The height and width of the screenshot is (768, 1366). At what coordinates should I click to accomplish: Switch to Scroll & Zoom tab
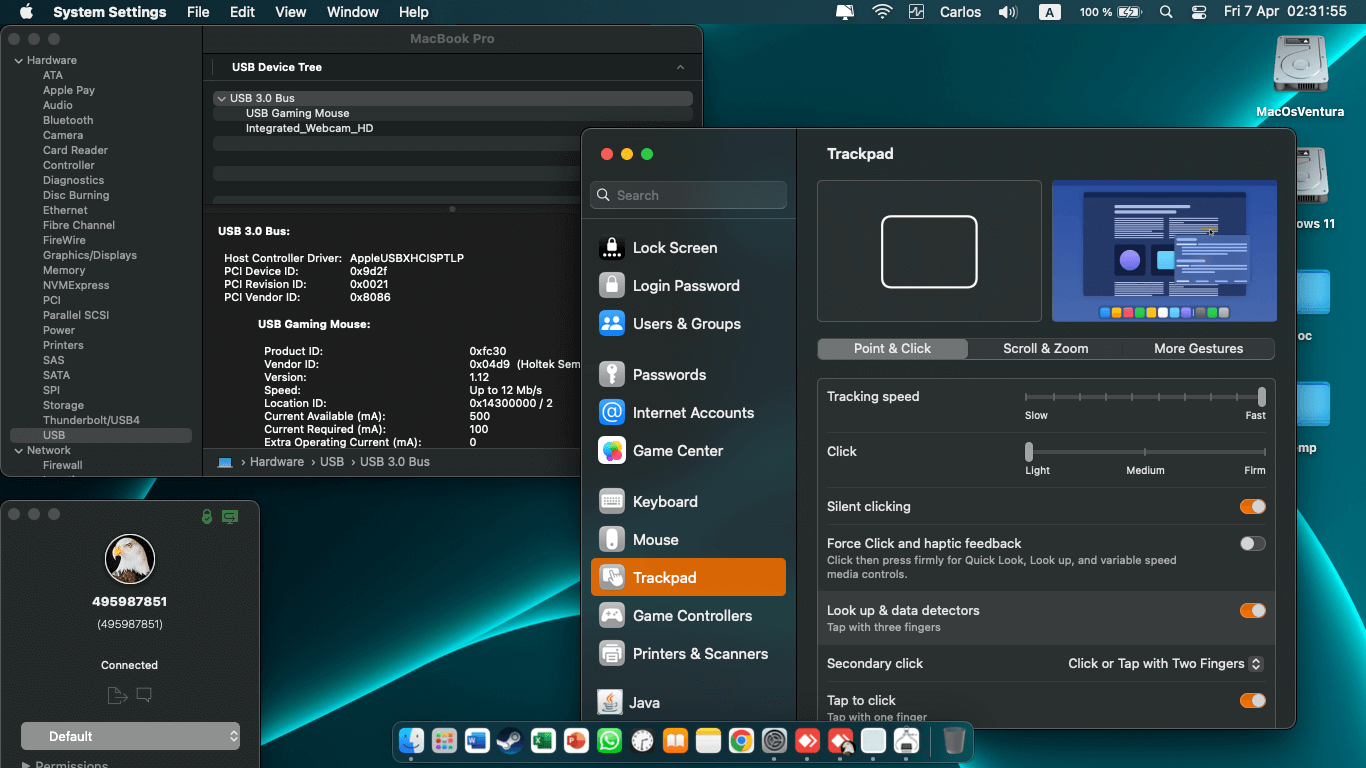coord(1046,349)
